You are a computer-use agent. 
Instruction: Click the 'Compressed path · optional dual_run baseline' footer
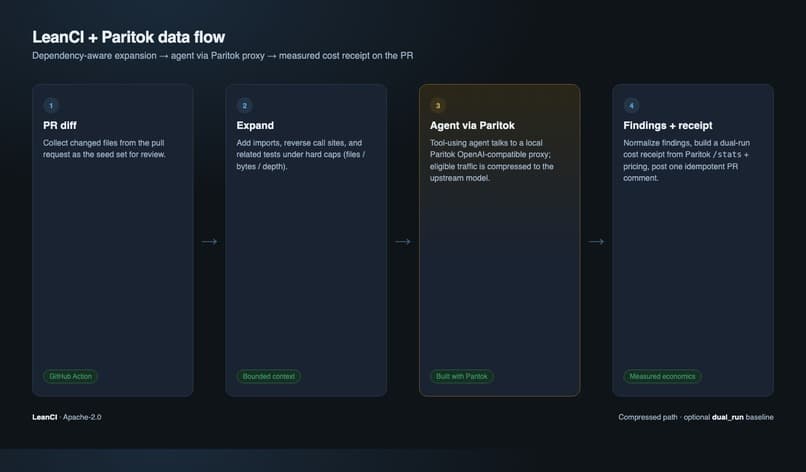pyautogui.click(x=696, y=417)
